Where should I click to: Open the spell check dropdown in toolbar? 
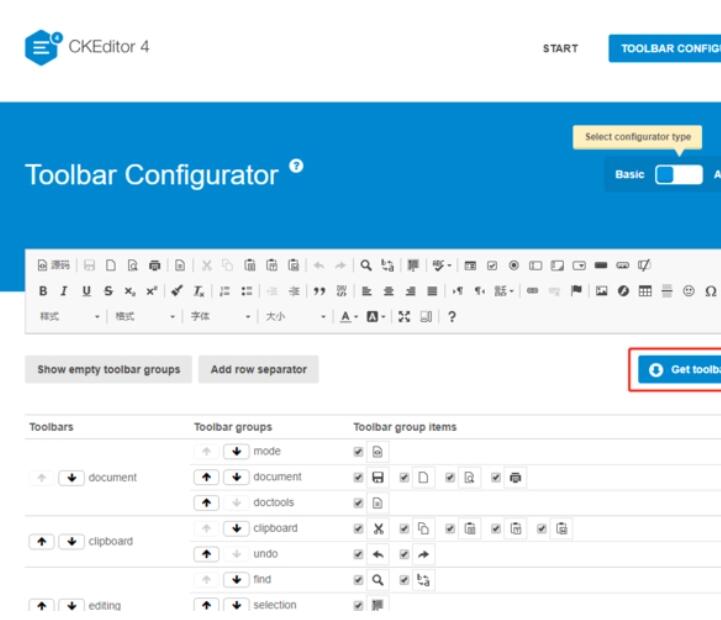coord(442,265)
